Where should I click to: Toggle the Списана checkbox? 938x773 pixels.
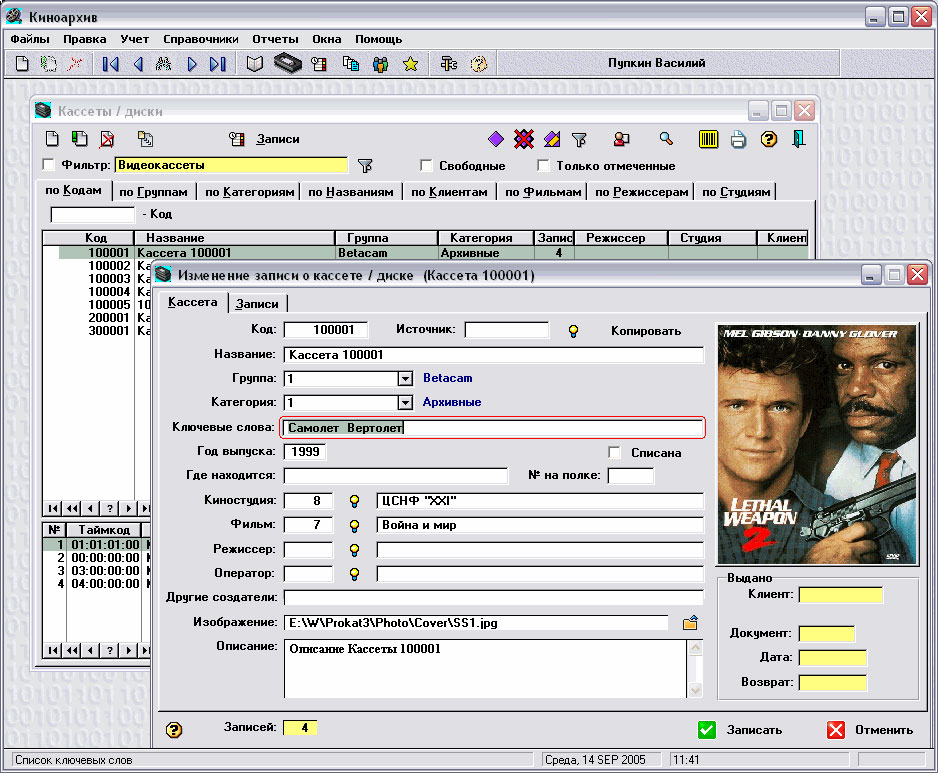pyautogui.click(x=615, y=453)
